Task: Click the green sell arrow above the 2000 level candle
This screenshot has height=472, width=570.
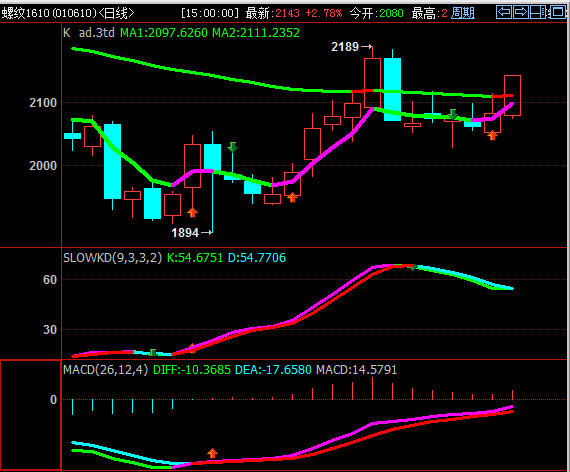Action: pos(233,147)
